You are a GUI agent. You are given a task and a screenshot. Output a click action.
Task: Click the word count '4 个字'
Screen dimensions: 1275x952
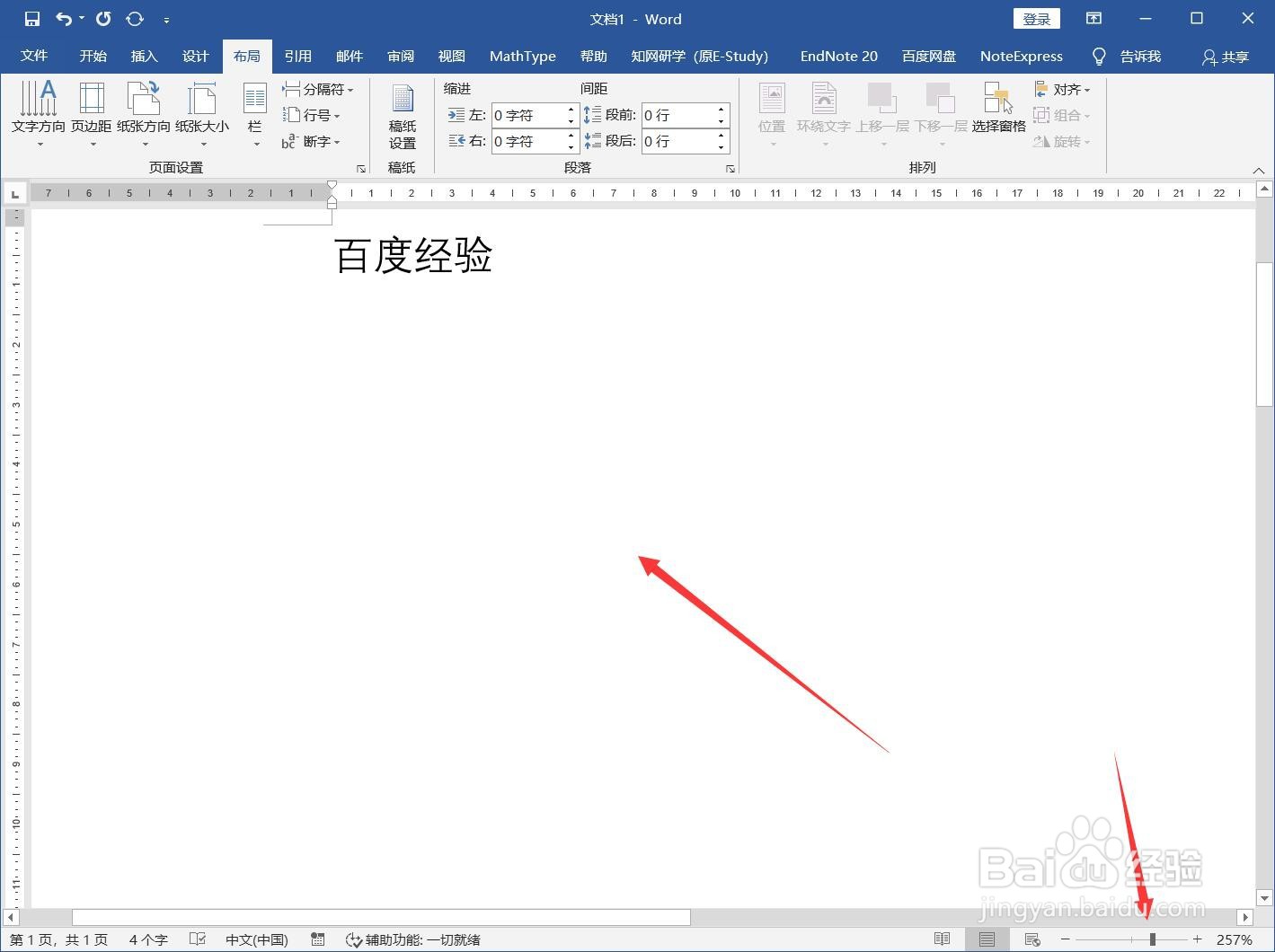point(148,939)
